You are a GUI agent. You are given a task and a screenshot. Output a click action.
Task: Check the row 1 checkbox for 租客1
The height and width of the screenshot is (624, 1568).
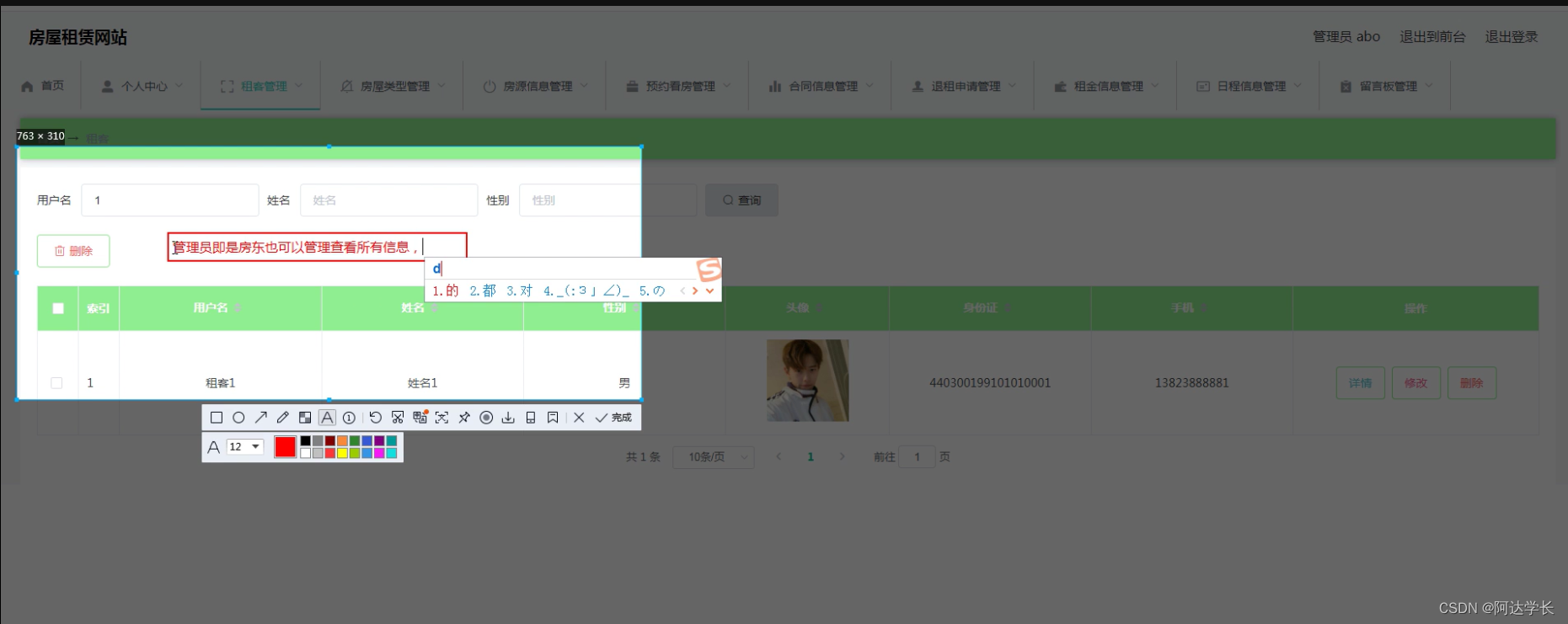coord(56,383)
